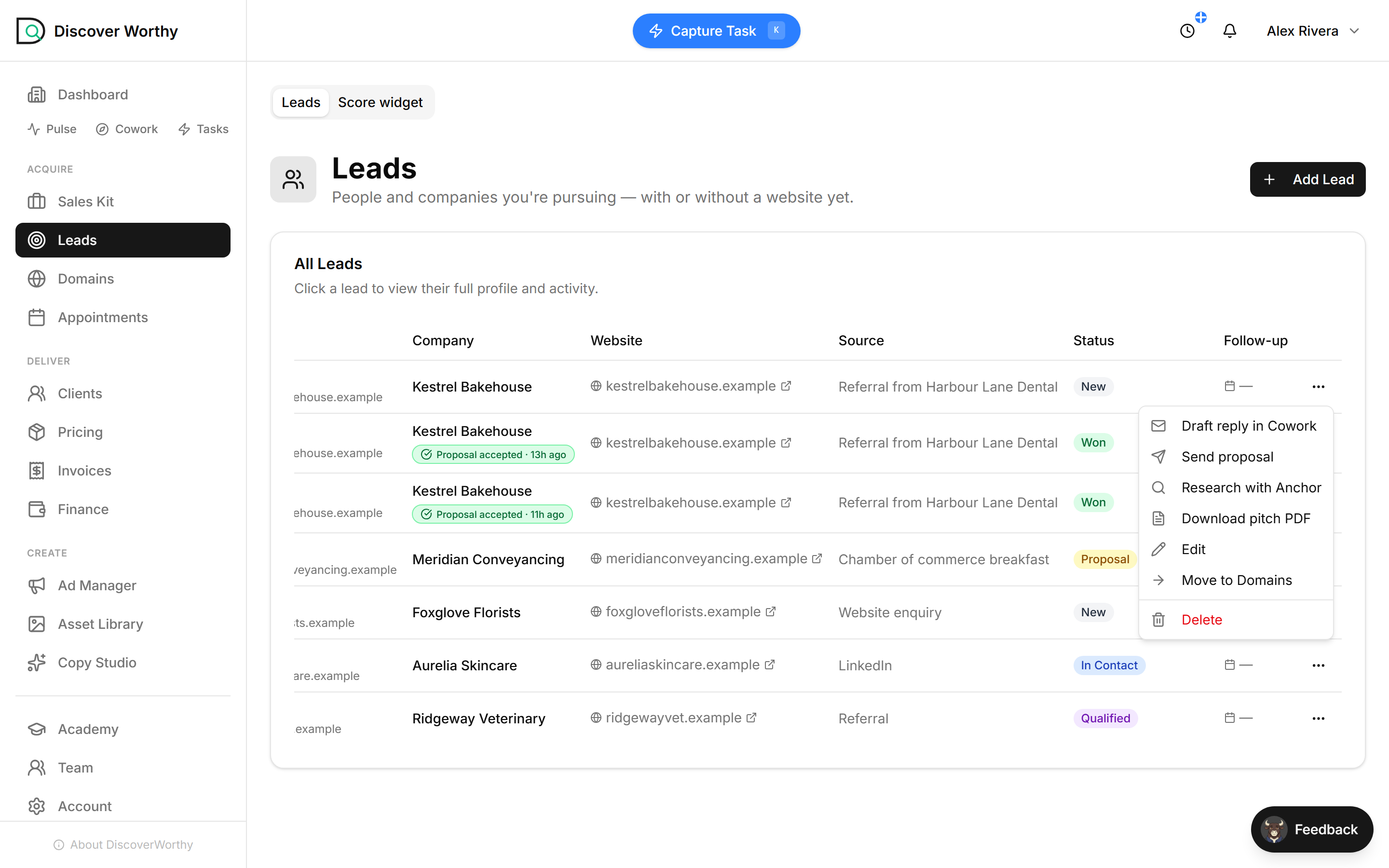The height and width of the screenshot is (868, 1389).
Task: Open the Ridgeway Veterinary lead
Action: click(x=479, y=719)
